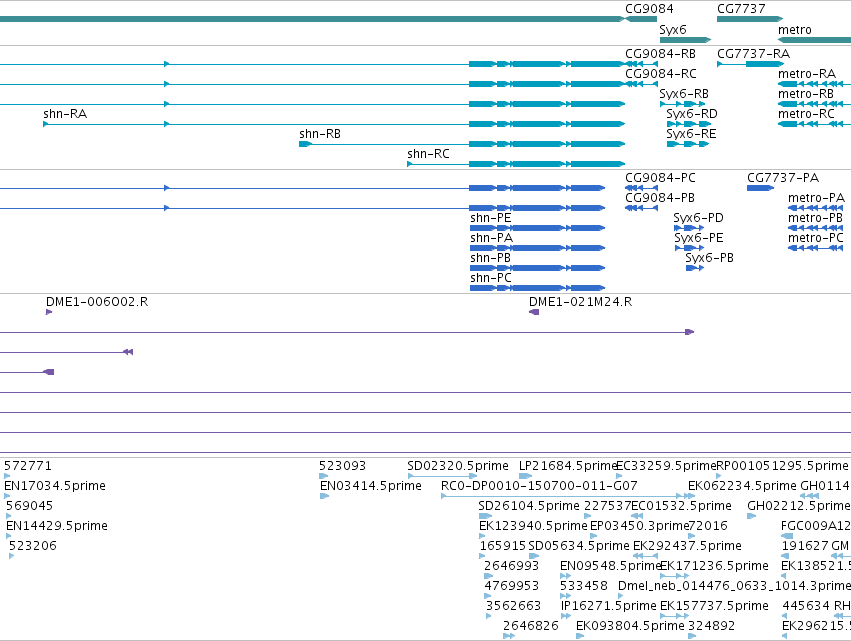Select the shn-PA protein feature

[x=537, y=248]
